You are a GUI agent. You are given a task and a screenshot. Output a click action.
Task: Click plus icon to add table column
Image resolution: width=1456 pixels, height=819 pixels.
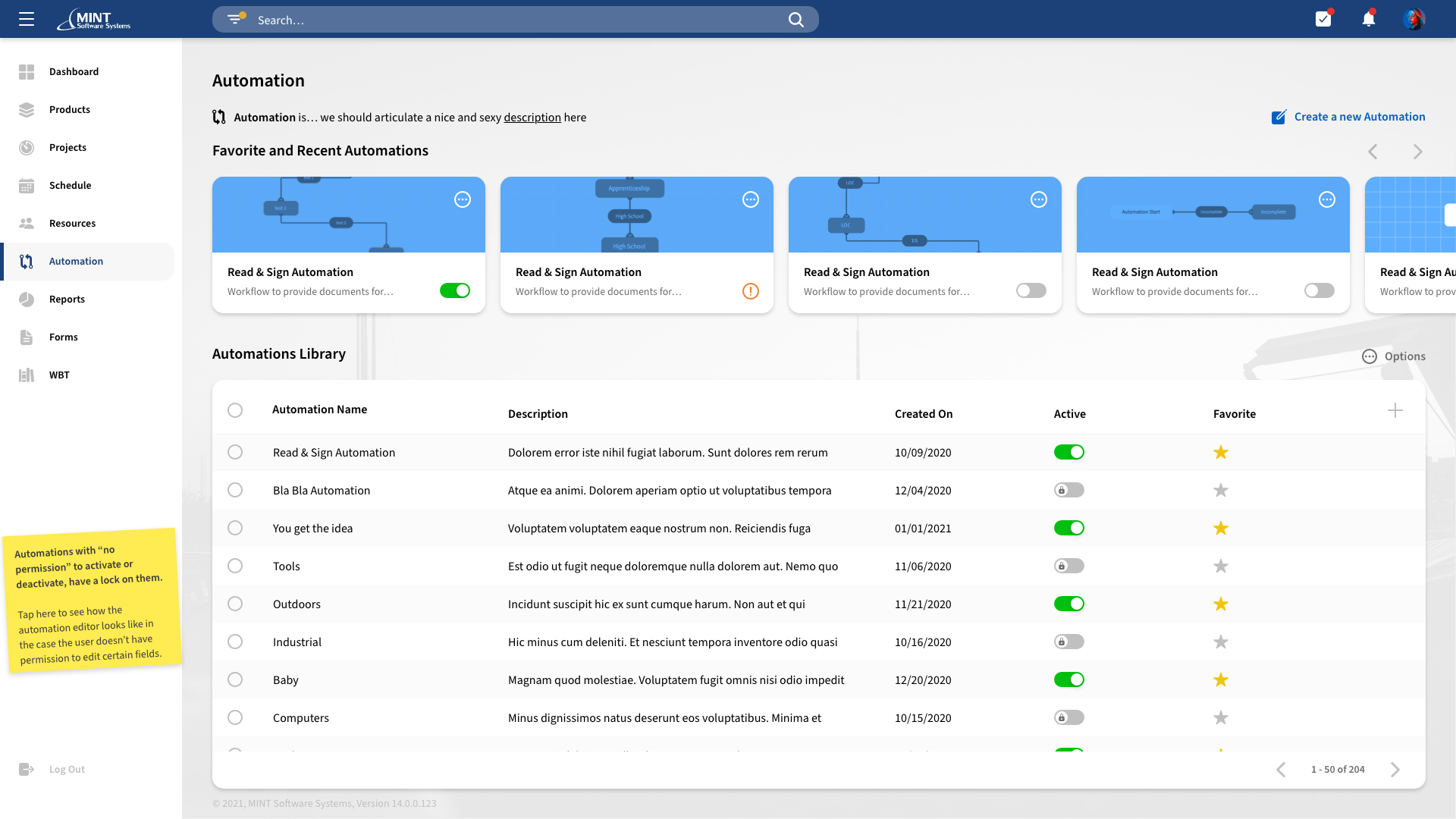pyautogui.click(x=1395, y=410)
